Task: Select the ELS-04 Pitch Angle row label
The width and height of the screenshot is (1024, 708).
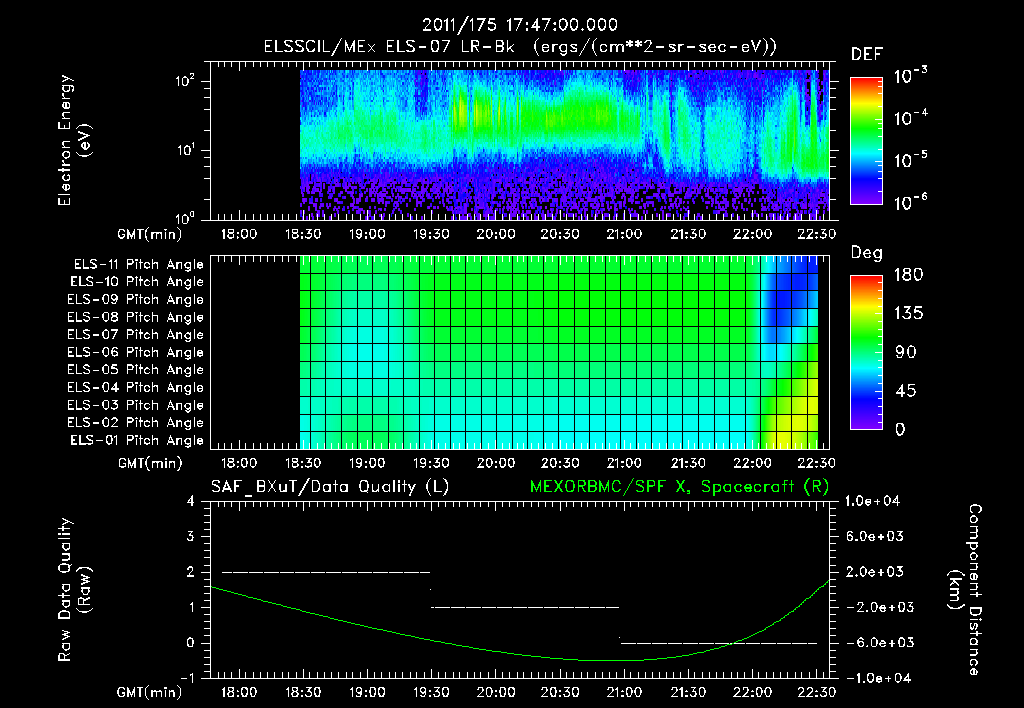Action: tap(136, 387)
